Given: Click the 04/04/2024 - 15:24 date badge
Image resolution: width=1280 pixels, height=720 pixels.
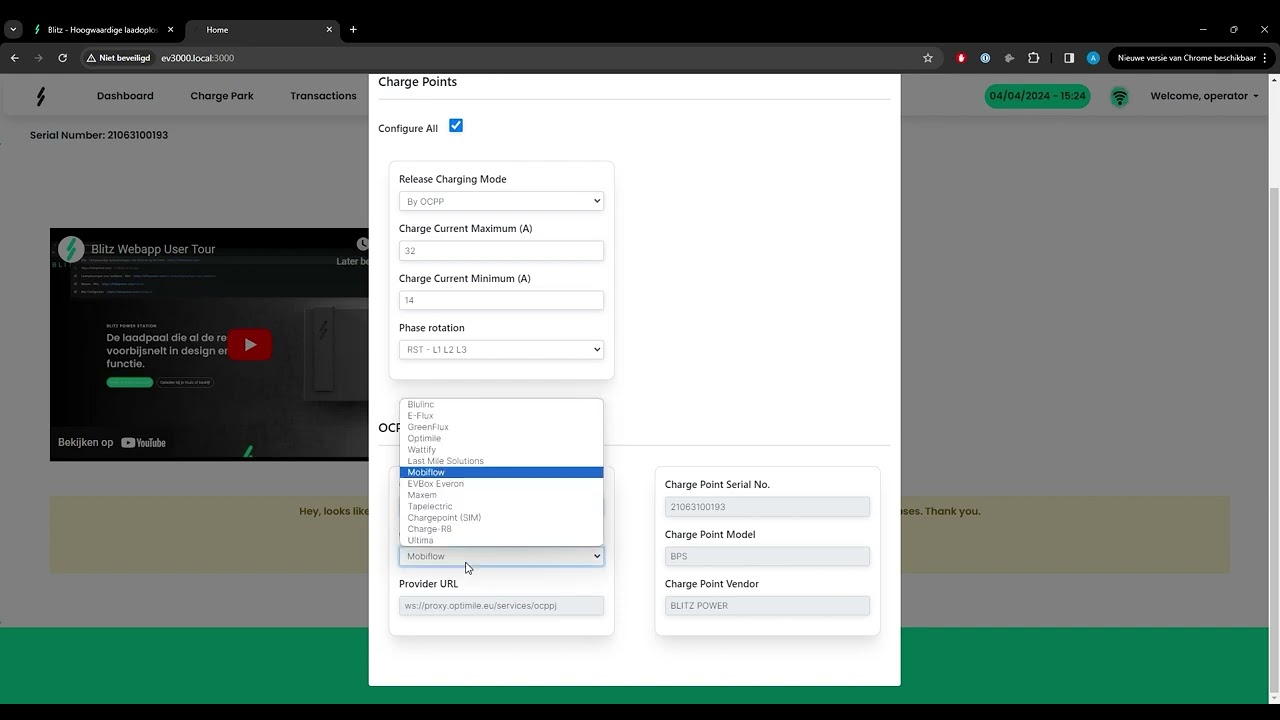Looking at the screenshot, I should (x=1037, y=96).
